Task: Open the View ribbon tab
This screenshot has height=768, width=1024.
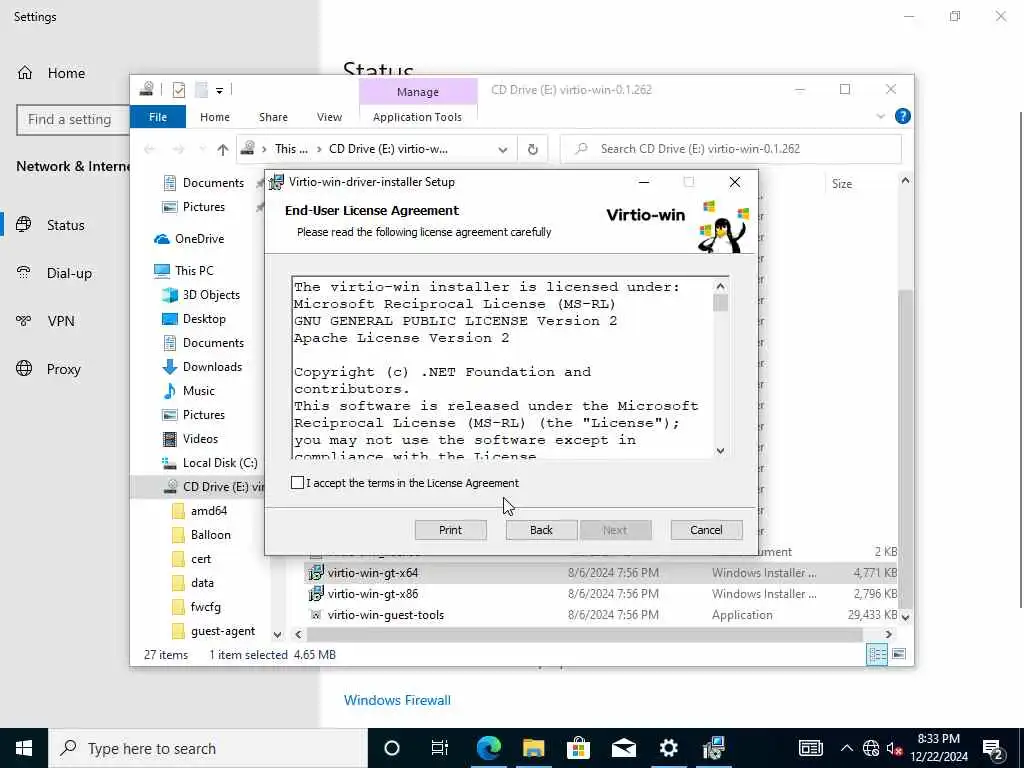Action: click(329, 117)
